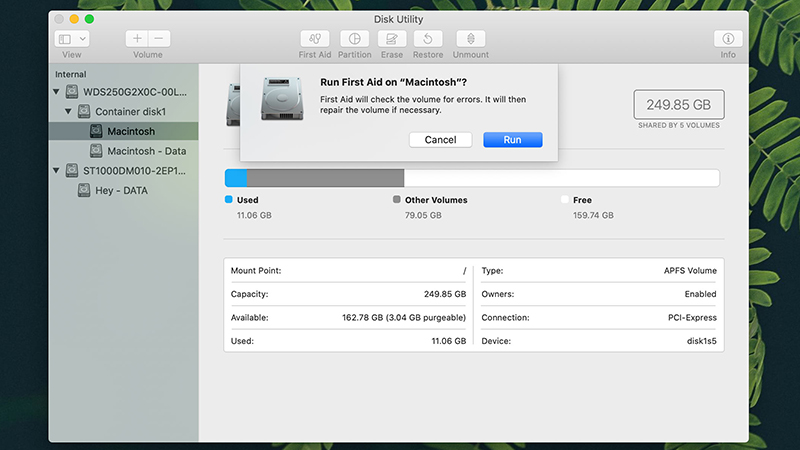Collapse the ST1000DM010-2EP1 disk tree
800x450 pixels.
pyautogui.click(x=56, y=170)
